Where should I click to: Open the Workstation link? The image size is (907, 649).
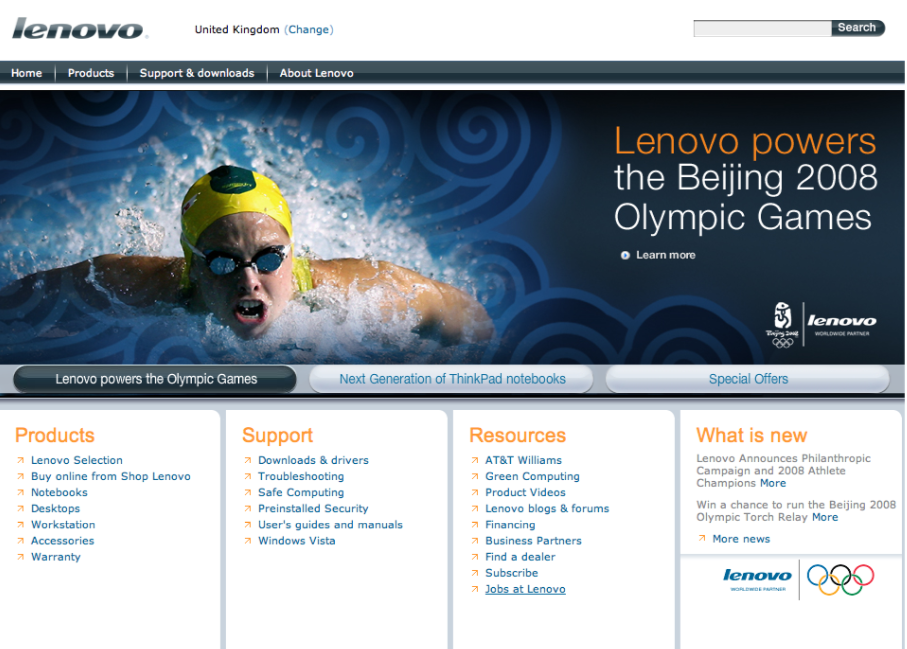pyautogui.click(x=63, y=525)
